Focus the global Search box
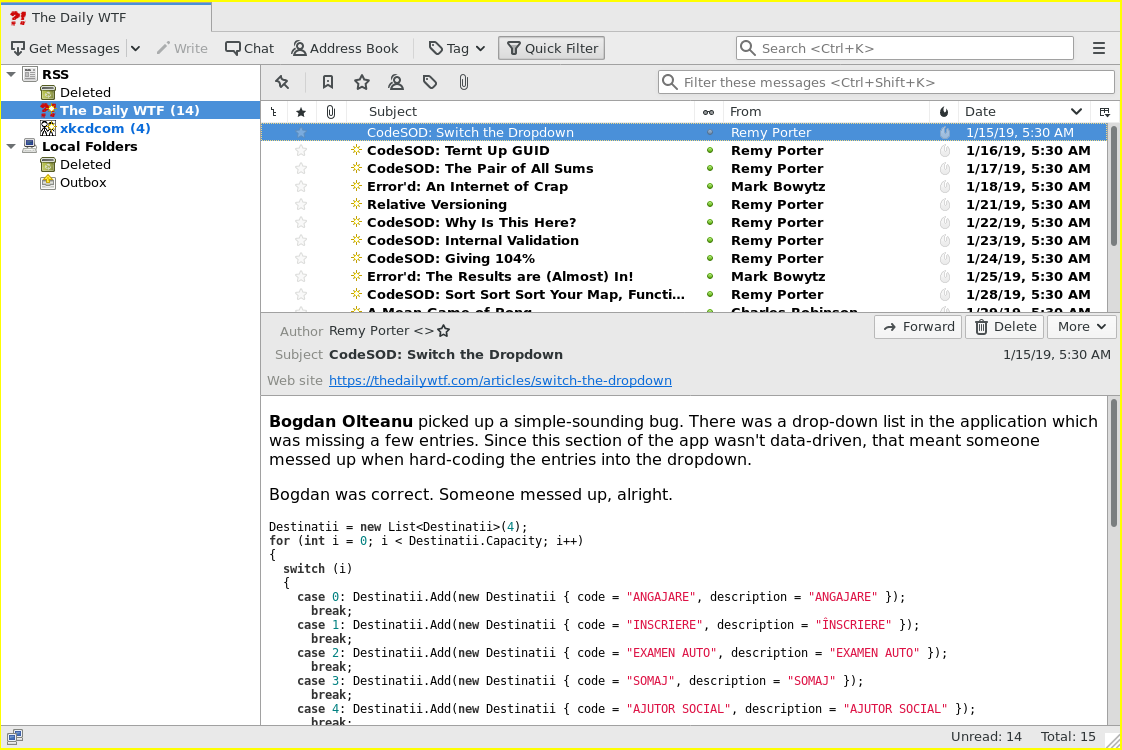This screenshot has height=750, width=1122. click(904, 48)
